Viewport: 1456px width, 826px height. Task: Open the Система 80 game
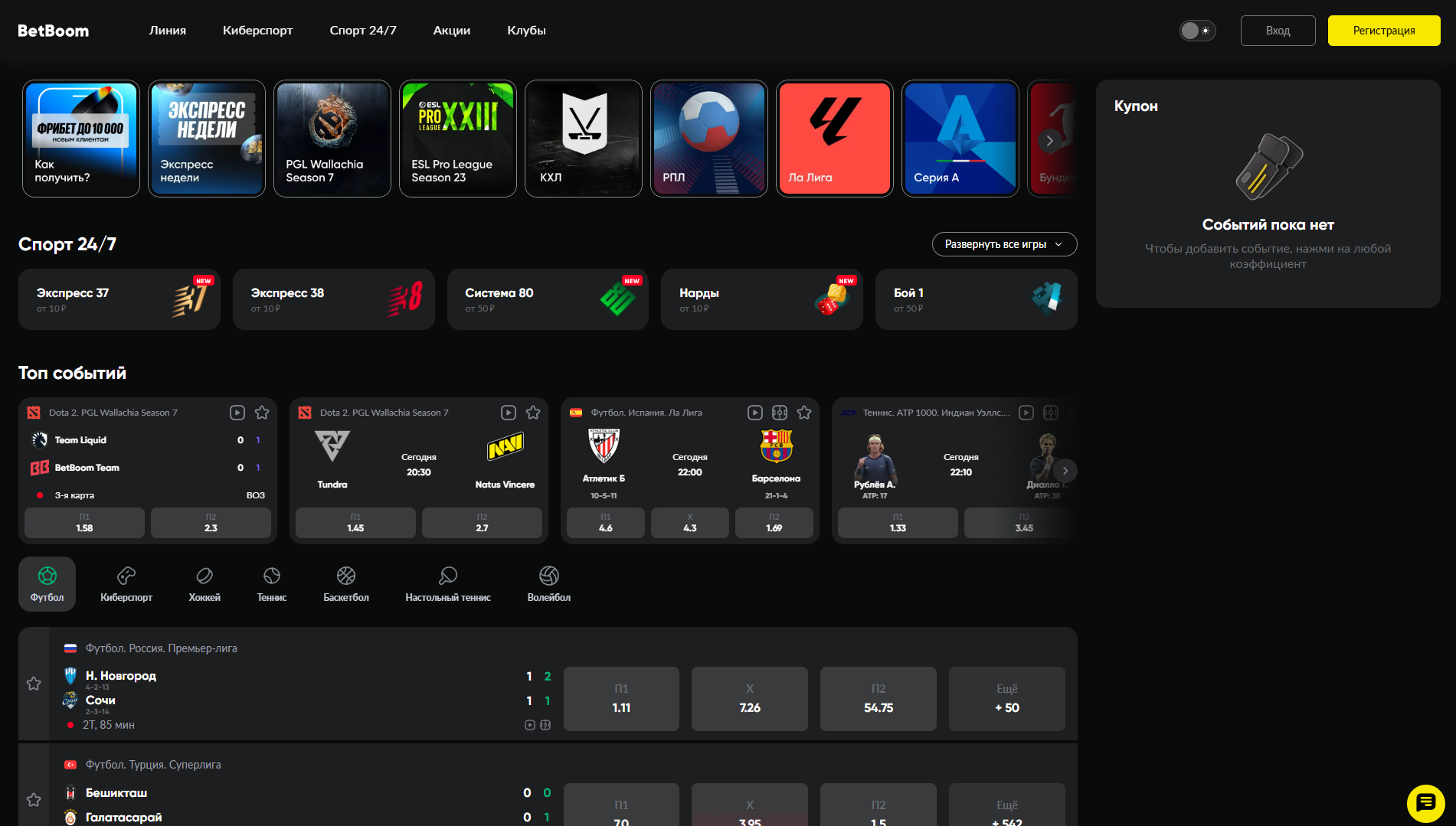[x=548, y=299]
